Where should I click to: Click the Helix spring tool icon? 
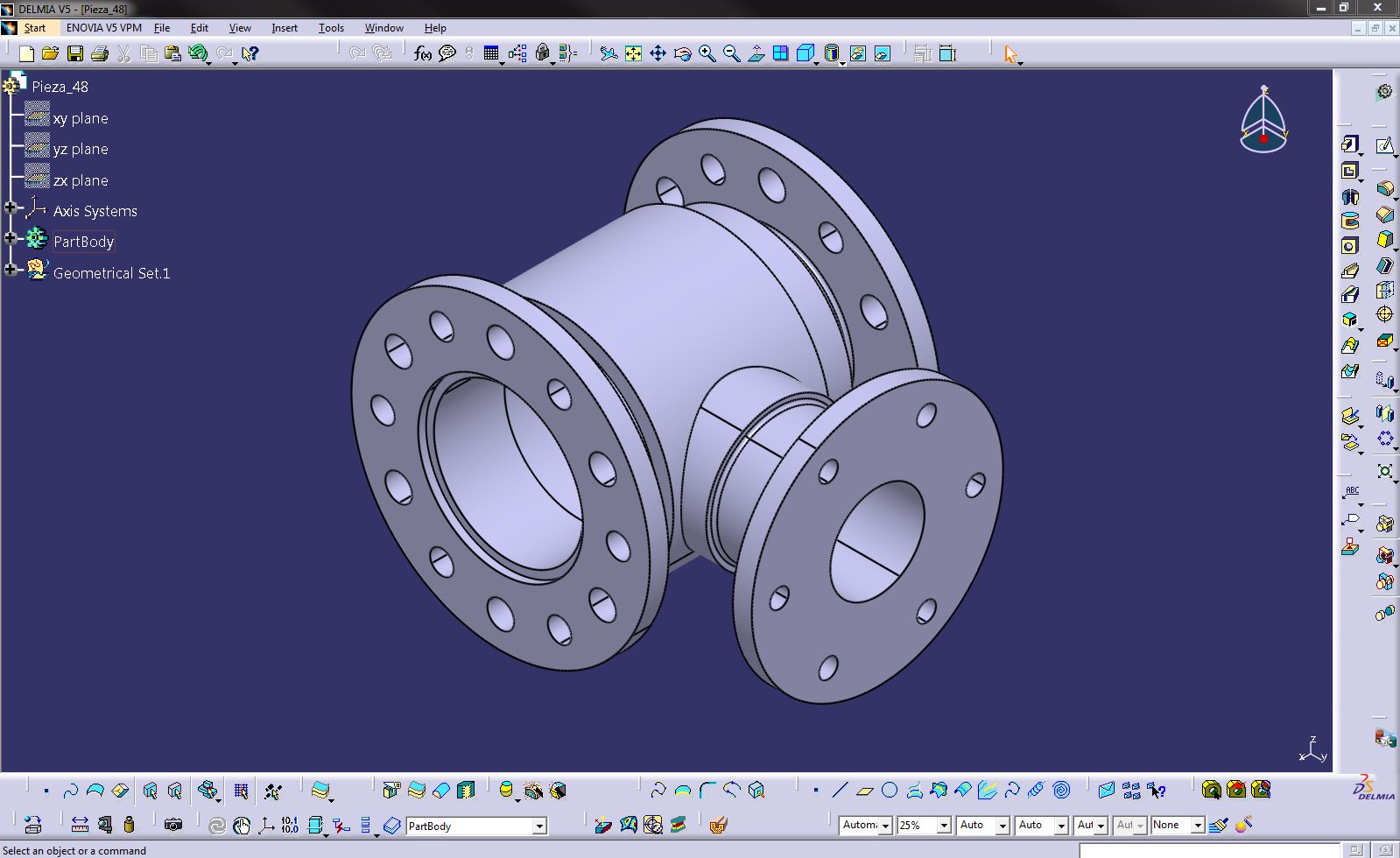tap(1036, 791)
